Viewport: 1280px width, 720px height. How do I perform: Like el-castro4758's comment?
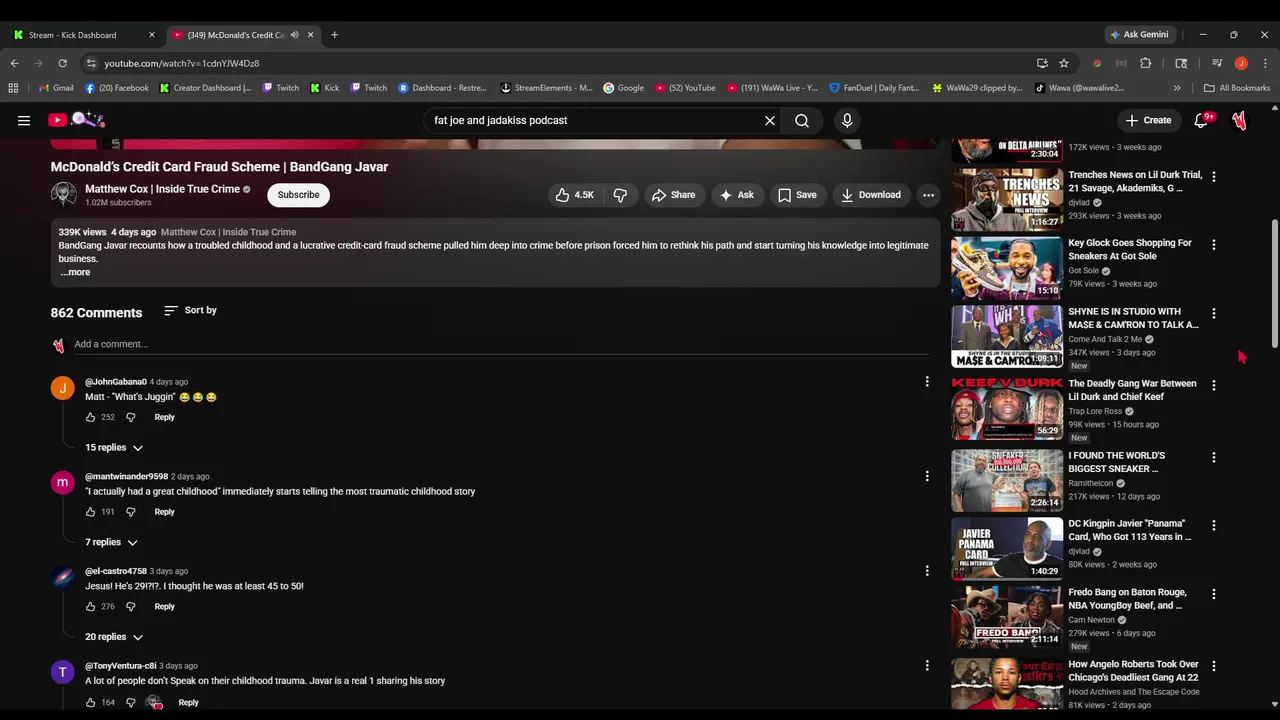coord(90,606)
